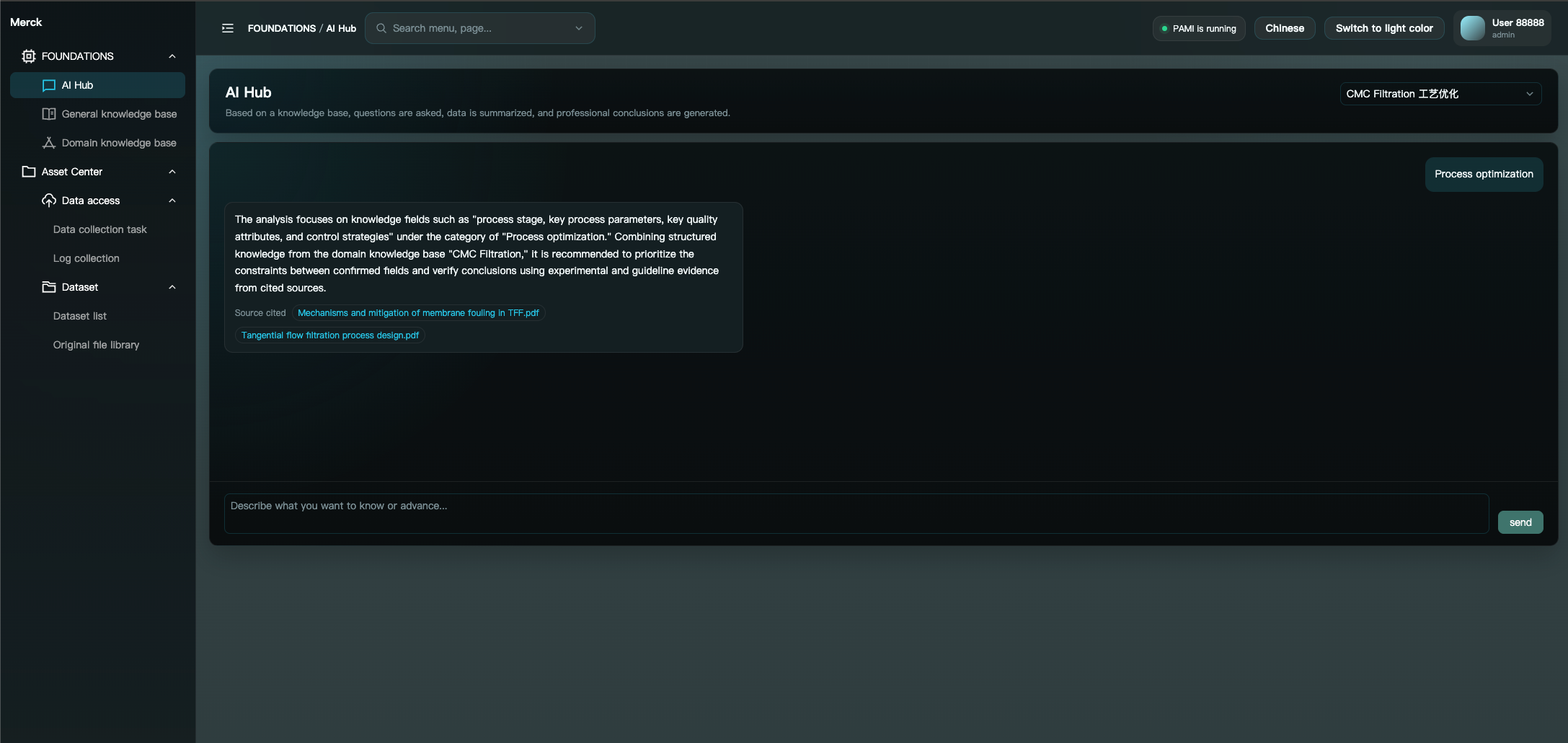The width and height of the screenshot is (1568, 743).
Task: Click the magnifier icon in search box
Action: (381, 28)
